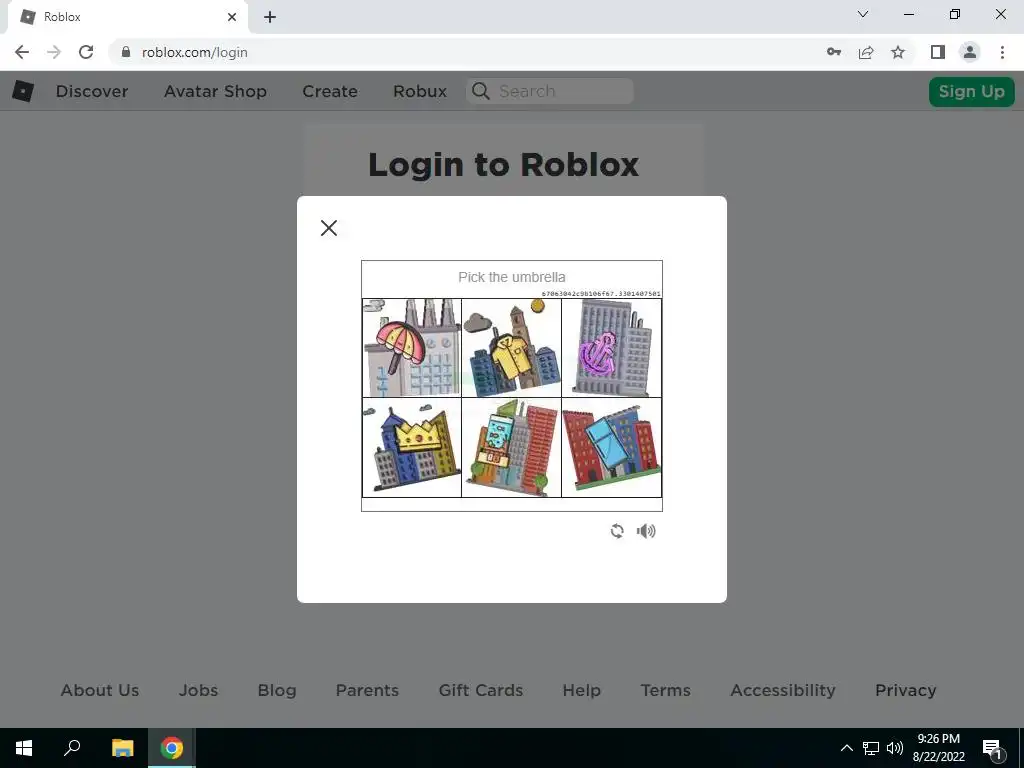1024x768 pixels.
Task: Open a new browser tab
Action: pos(270,17)
